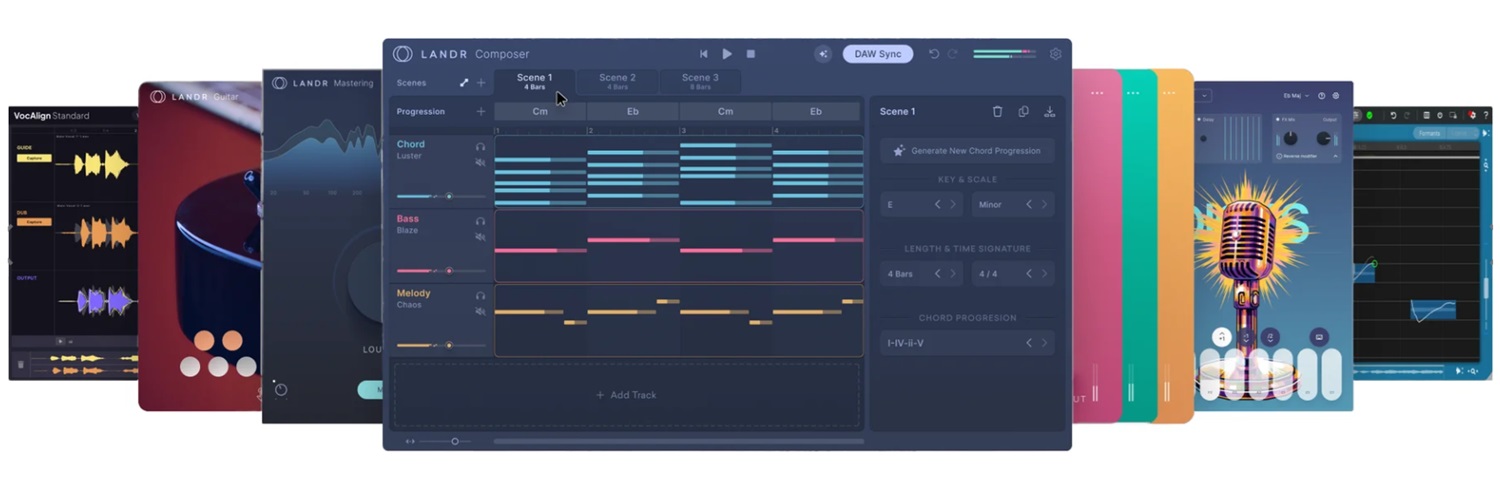Image resolution: width=1500 pixels, height=491 pixels.
Task: Stop Composer playback
Action: pos(751,54)
